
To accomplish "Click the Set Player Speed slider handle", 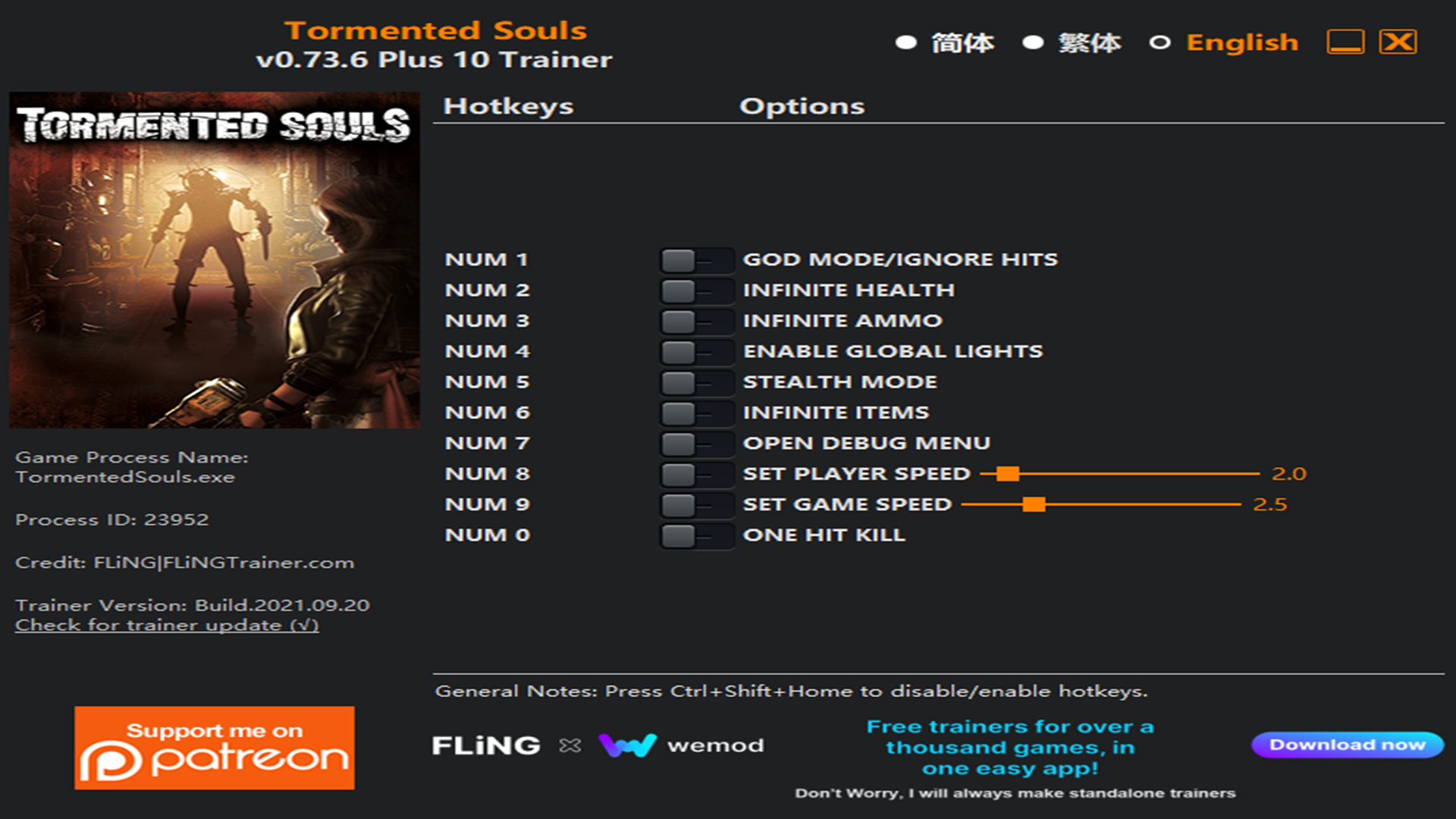I will tap(1007, 474).
